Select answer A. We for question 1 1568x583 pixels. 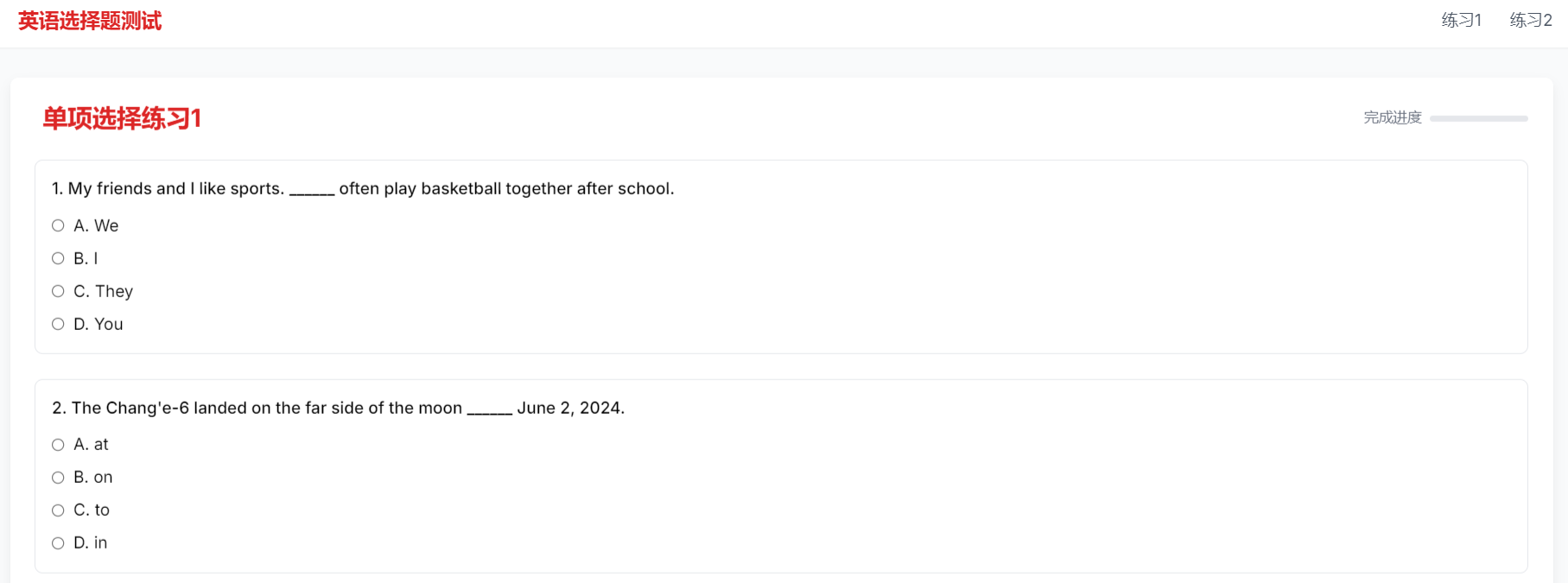58,225
